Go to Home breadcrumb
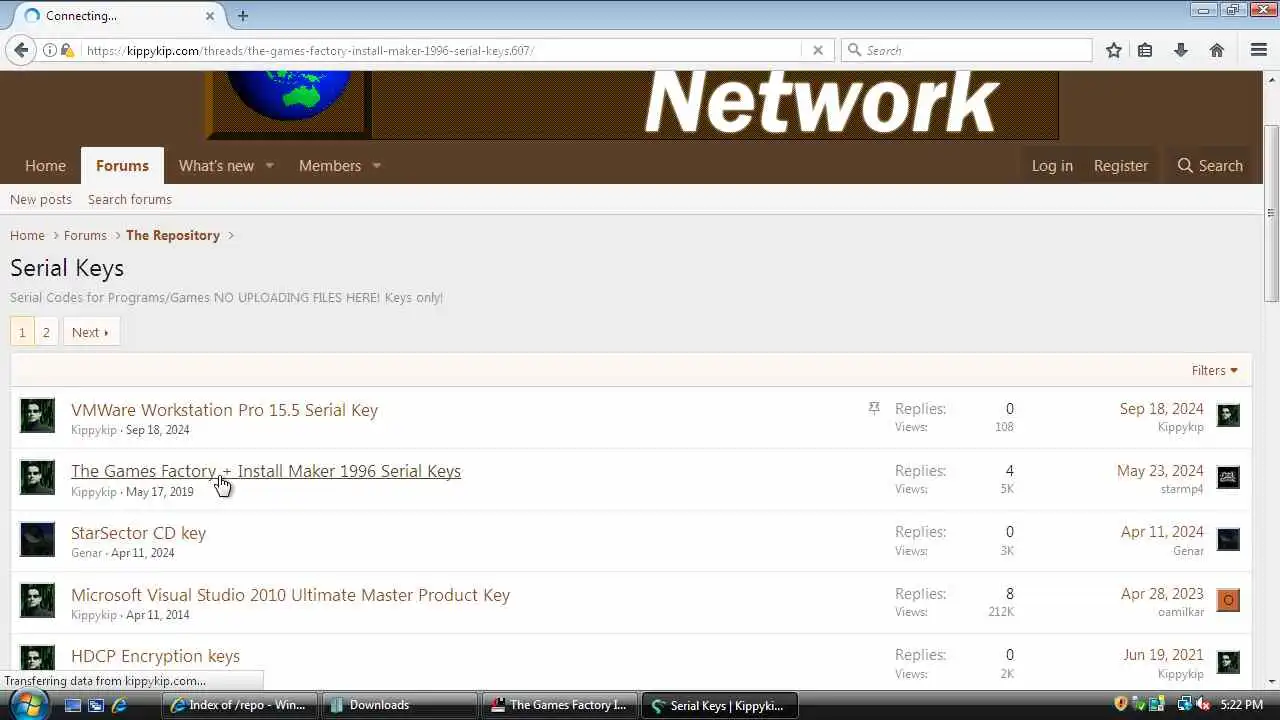Image resolution: width=1280 pixels, height=720 pixels. (x=27, y=235)
